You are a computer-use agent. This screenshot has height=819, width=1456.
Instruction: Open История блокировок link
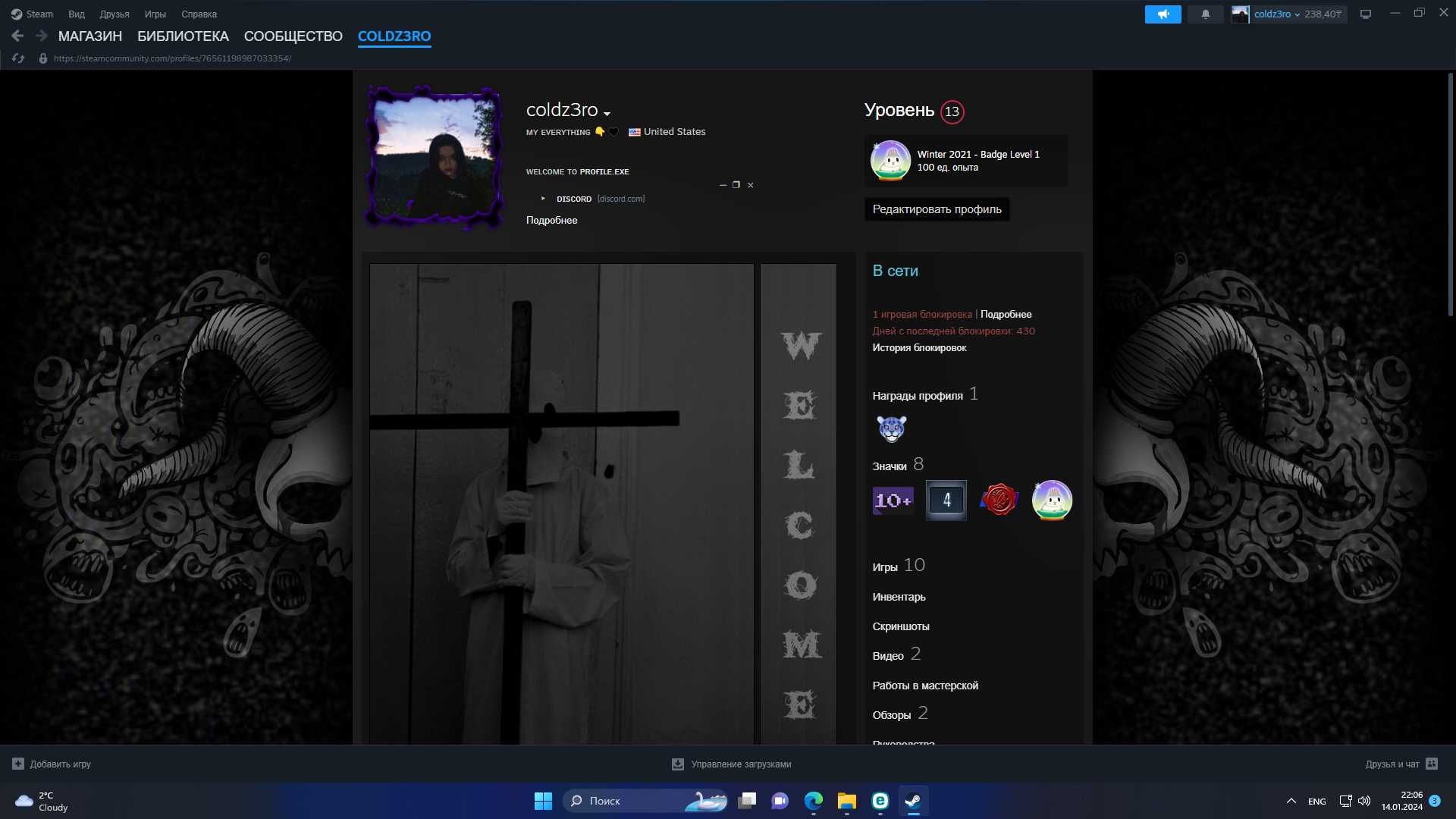point(919,347)
